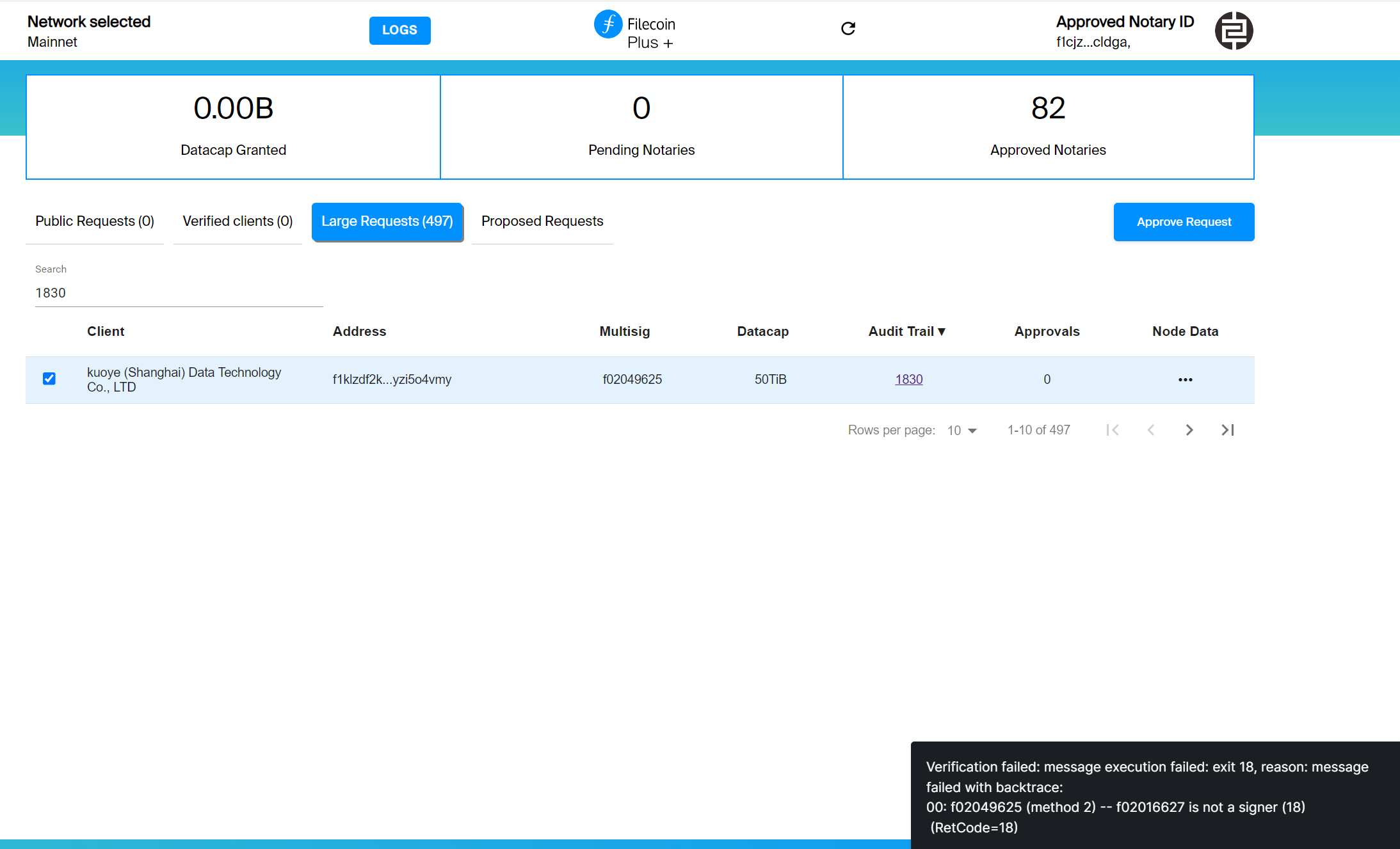Open the Approved Notary ID avatar icon
1400x849 pixels.
click(1234, 30)
